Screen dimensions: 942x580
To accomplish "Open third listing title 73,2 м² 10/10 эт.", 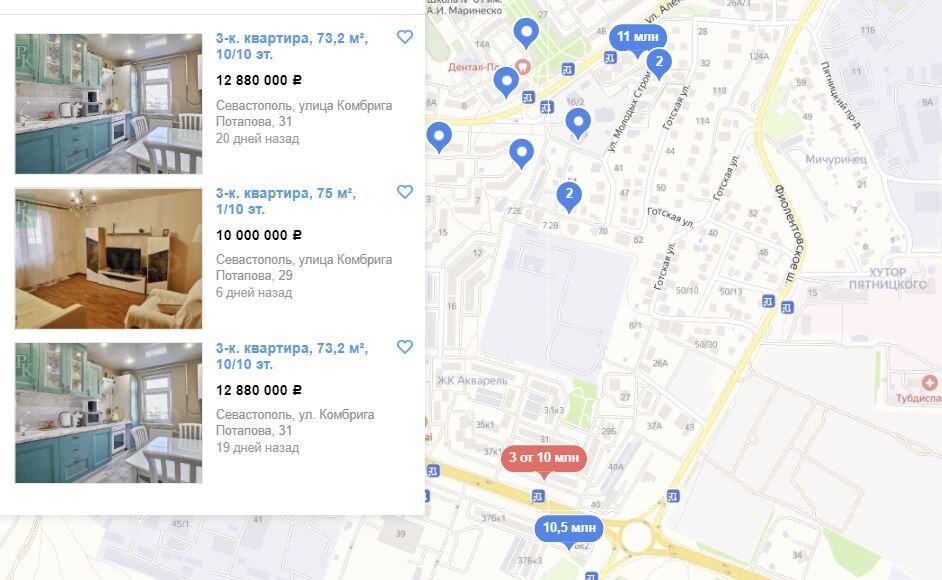I will 291,356.
